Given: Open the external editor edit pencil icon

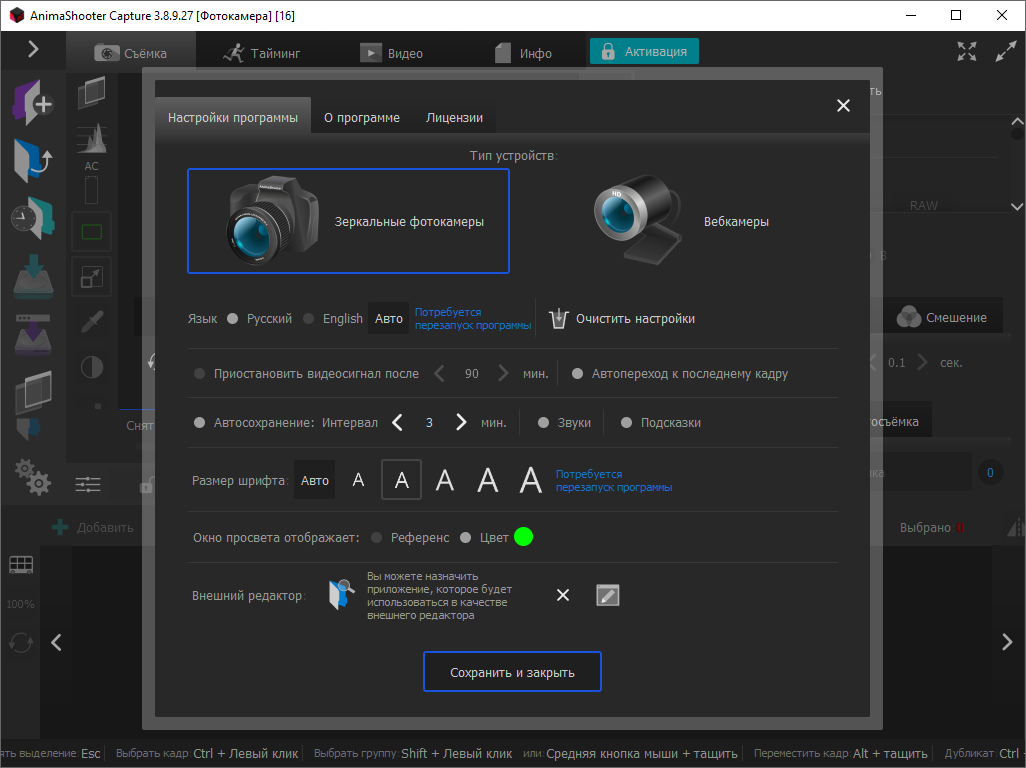Looking at the screenshot, I should (608, 595).
